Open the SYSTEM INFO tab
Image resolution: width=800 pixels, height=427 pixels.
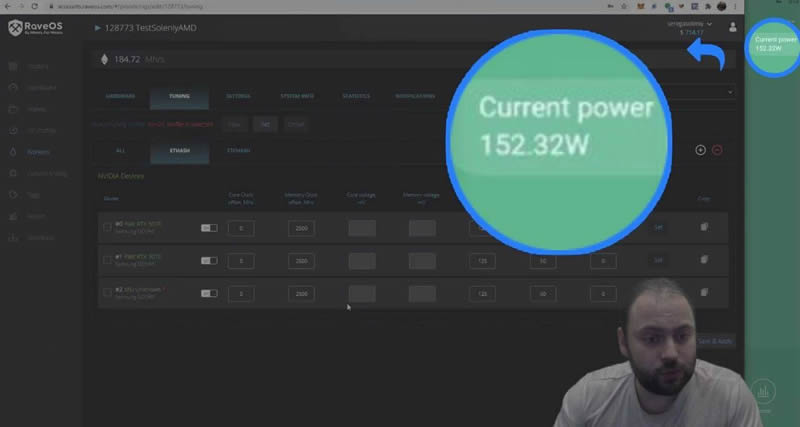point(297,96)
